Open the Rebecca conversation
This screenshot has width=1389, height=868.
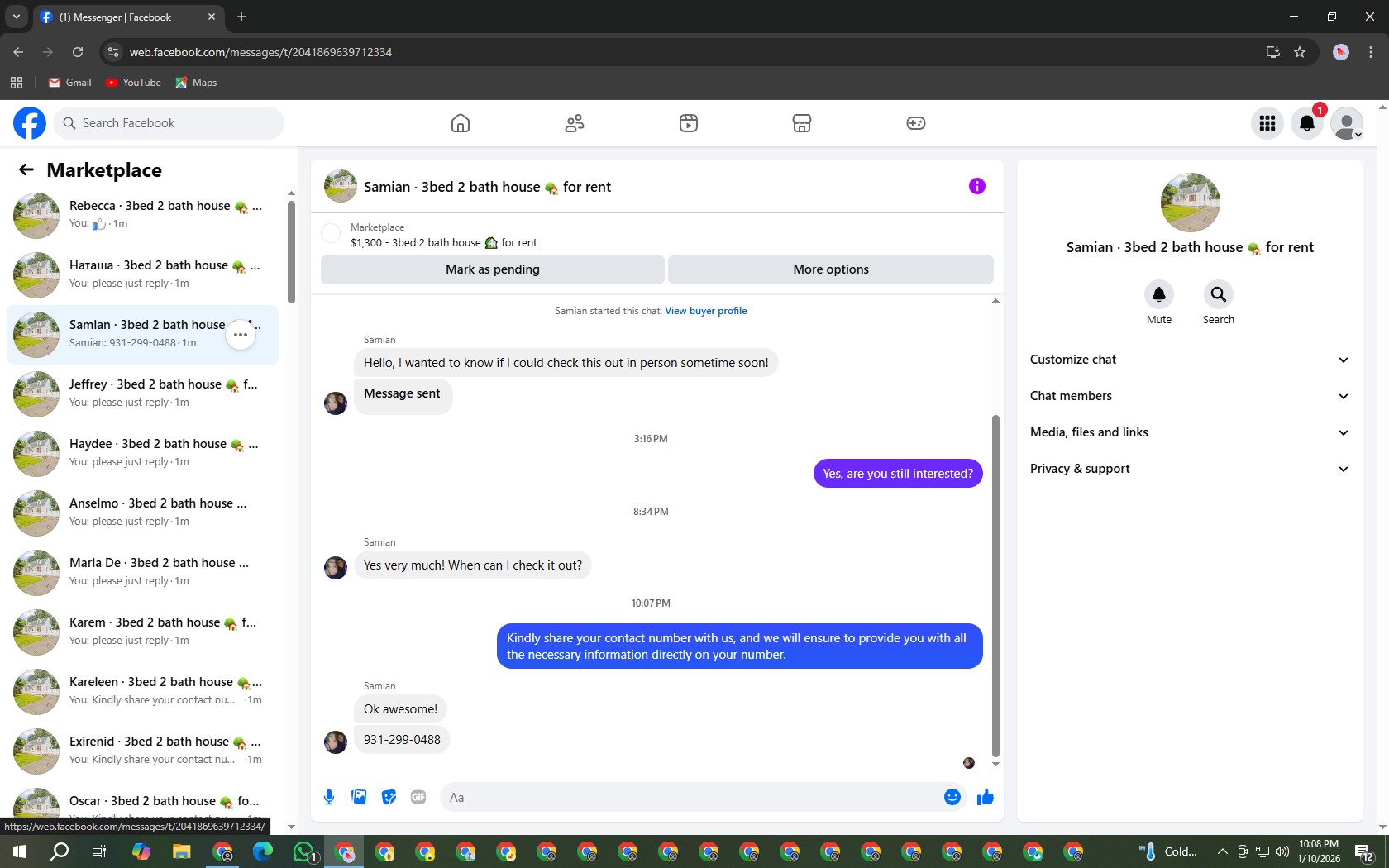tap(142, 216)
